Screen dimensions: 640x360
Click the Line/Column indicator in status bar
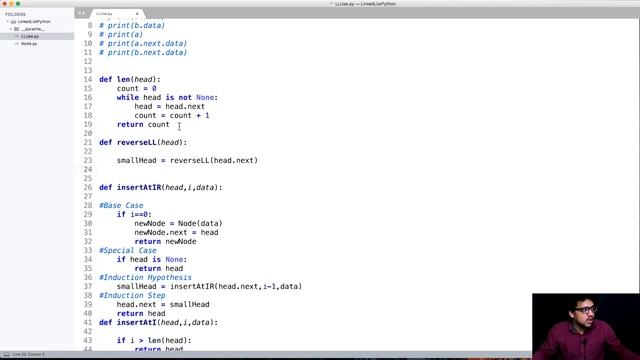[x=29, y=354]
